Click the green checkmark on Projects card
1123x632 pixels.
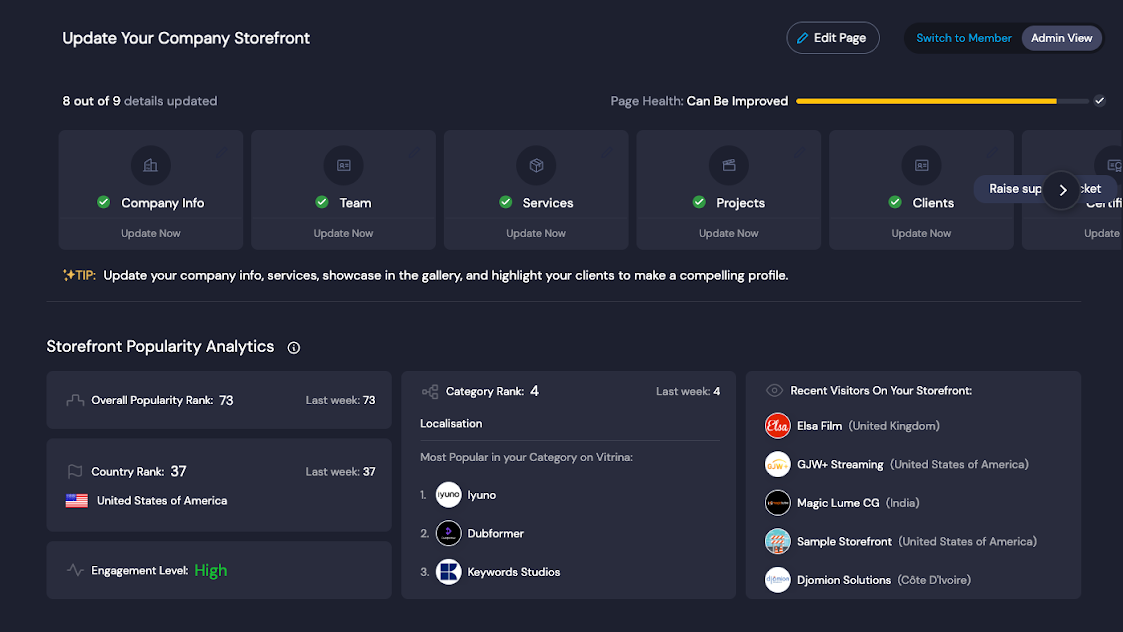coord(699,202)
